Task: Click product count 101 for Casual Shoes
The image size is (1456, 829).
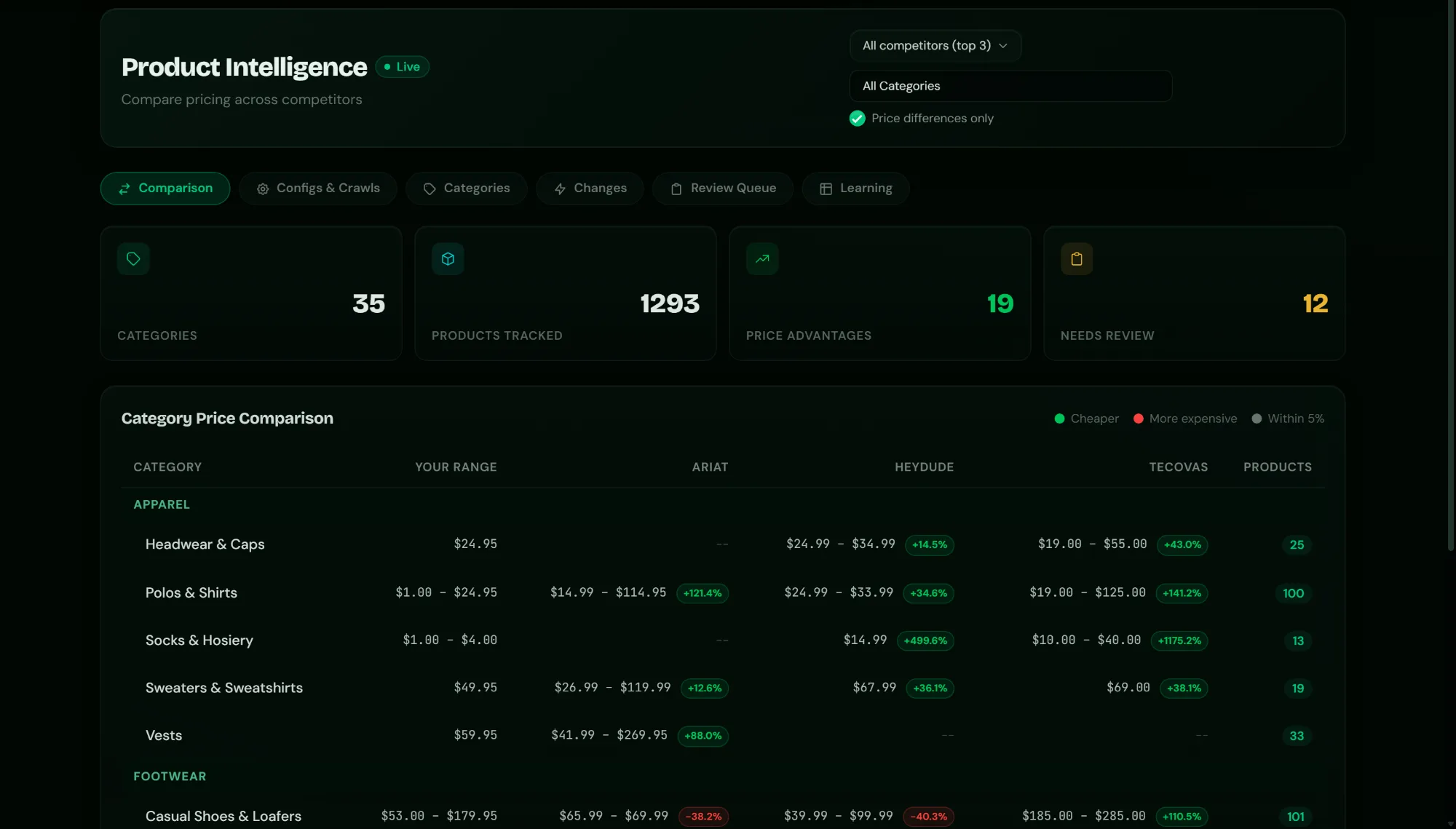Action: tap(1295, 817)
